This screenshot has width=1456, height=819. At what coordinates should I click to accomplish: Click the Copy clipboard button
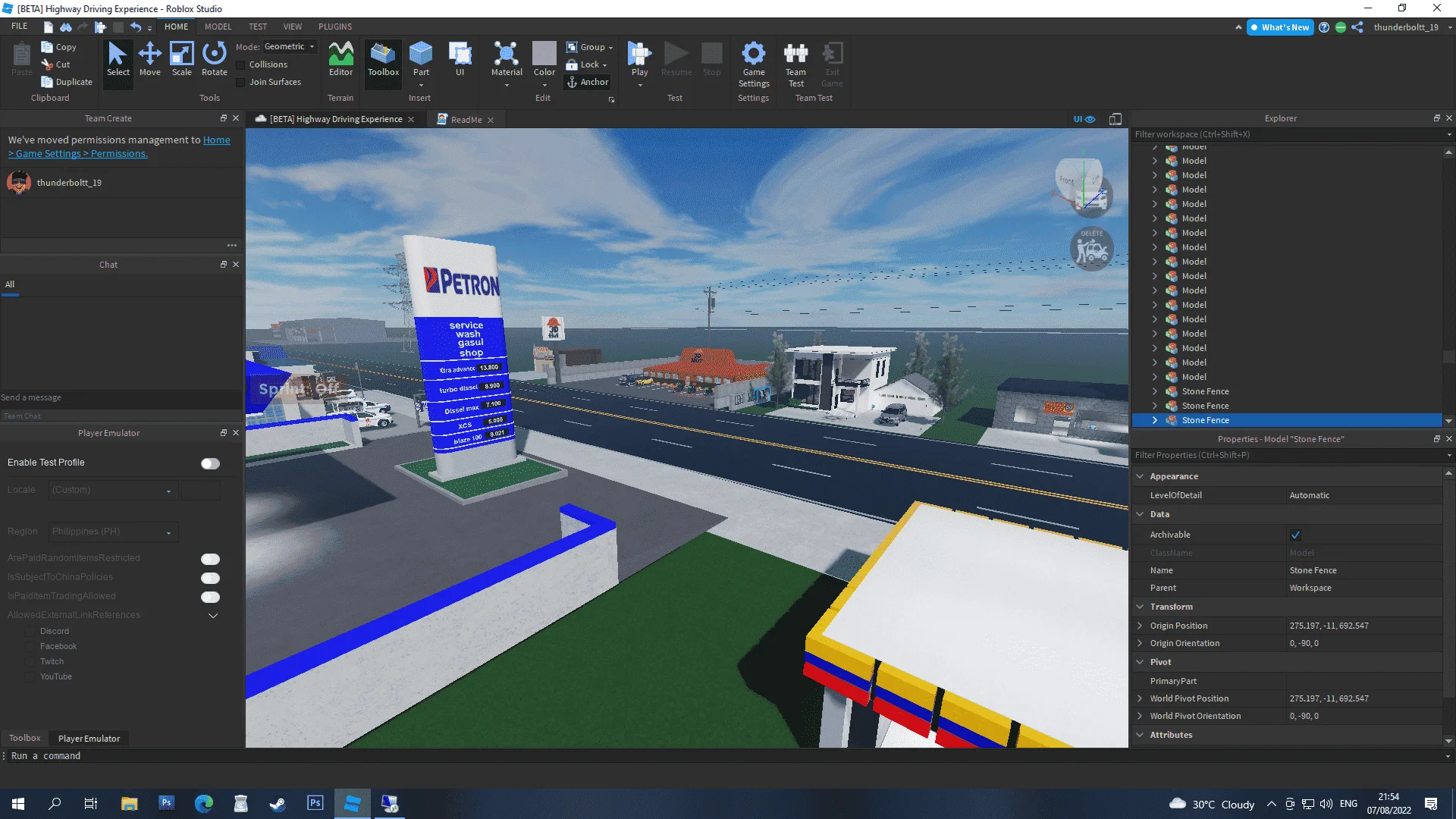tap(59, 47)
